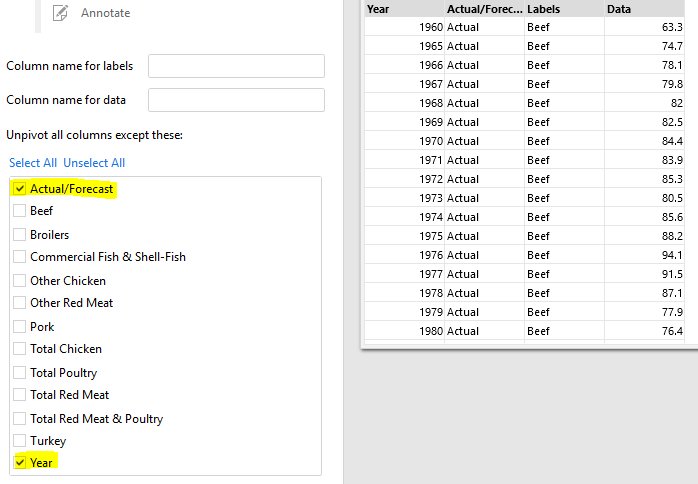698x484 pixels.
Task: Enable the Broilers checkbox
Action: tap(20, 235)
